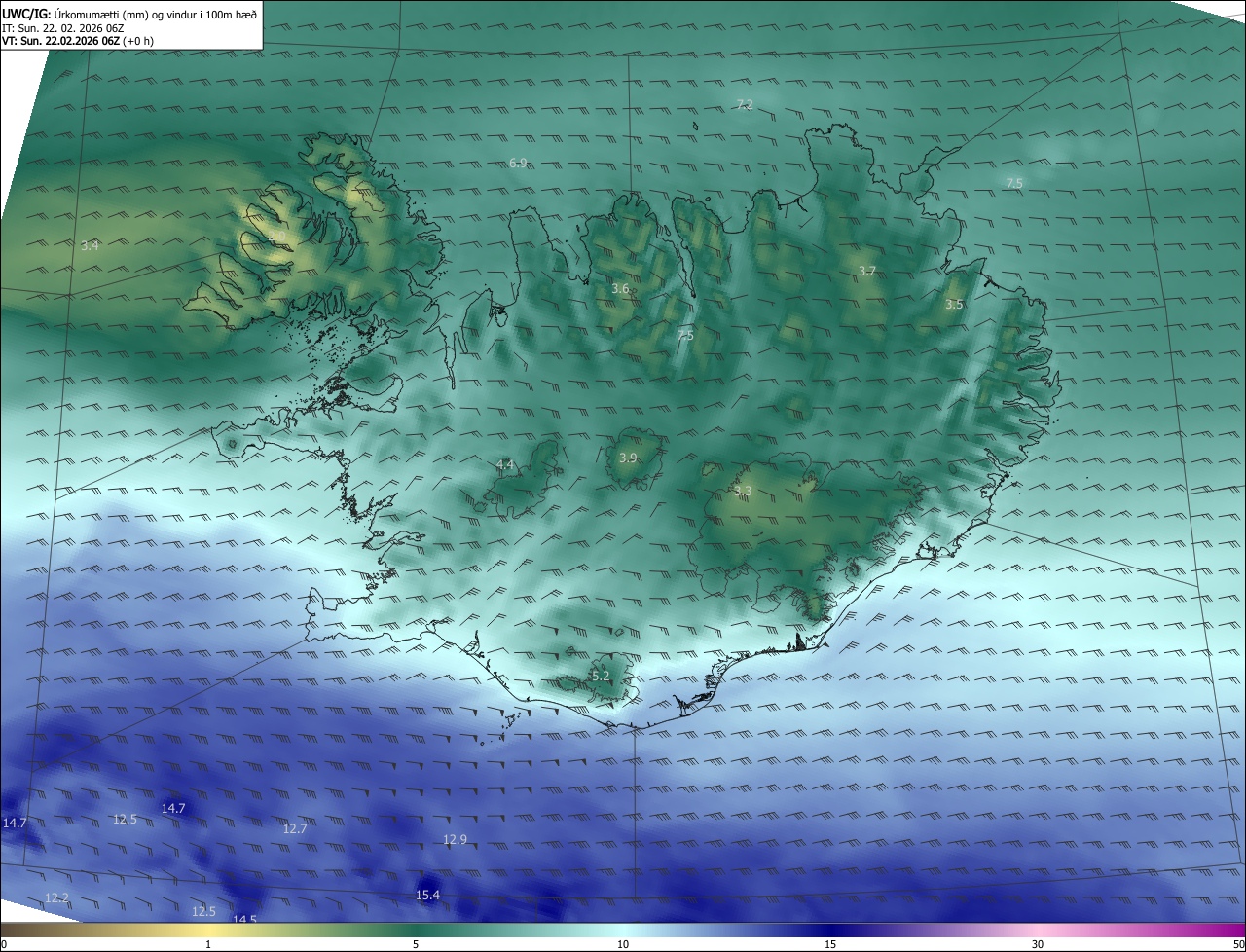This screenshot has height=952, width=1246.
Task: Click the 5 tick on the color scale
Action: (416, 944)
